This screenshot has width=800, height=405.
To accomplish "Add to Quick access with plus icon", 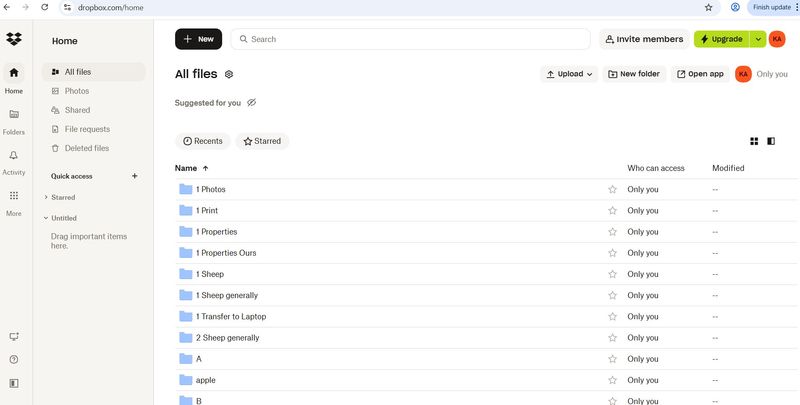I will 134,176.
